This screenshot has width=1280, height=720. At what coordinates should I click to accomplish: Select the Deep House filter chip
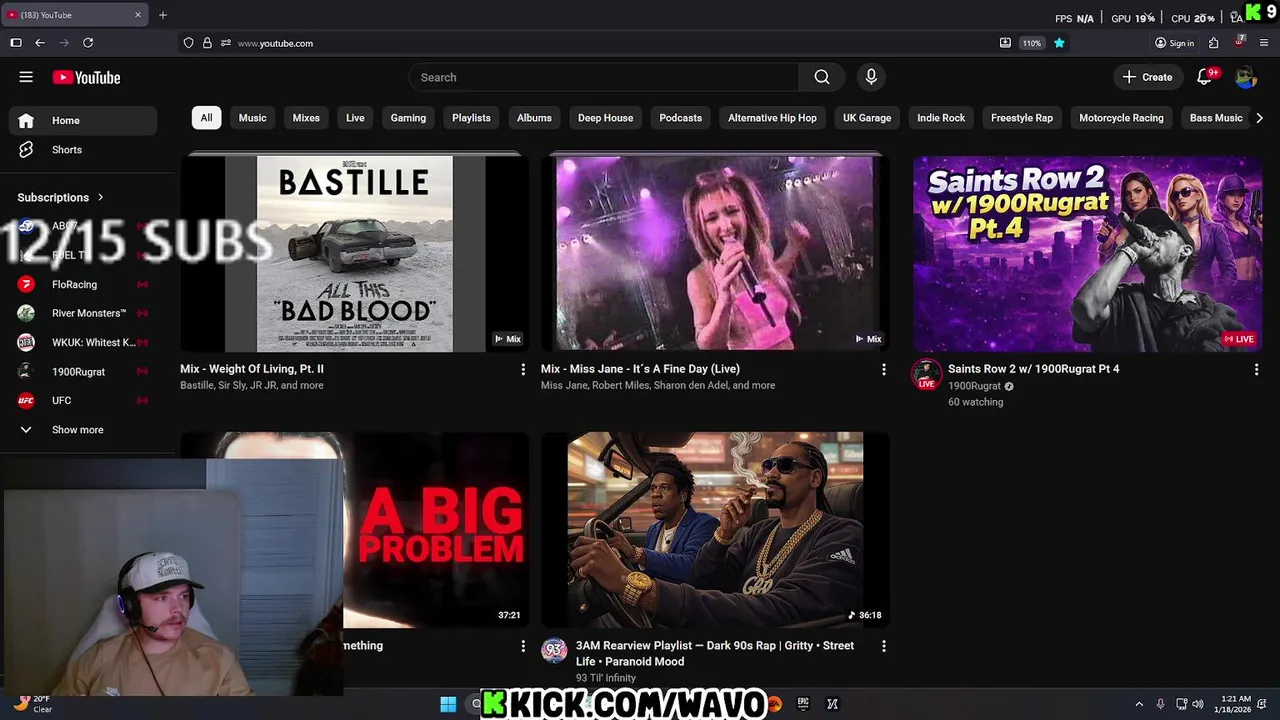coord(605,118)
